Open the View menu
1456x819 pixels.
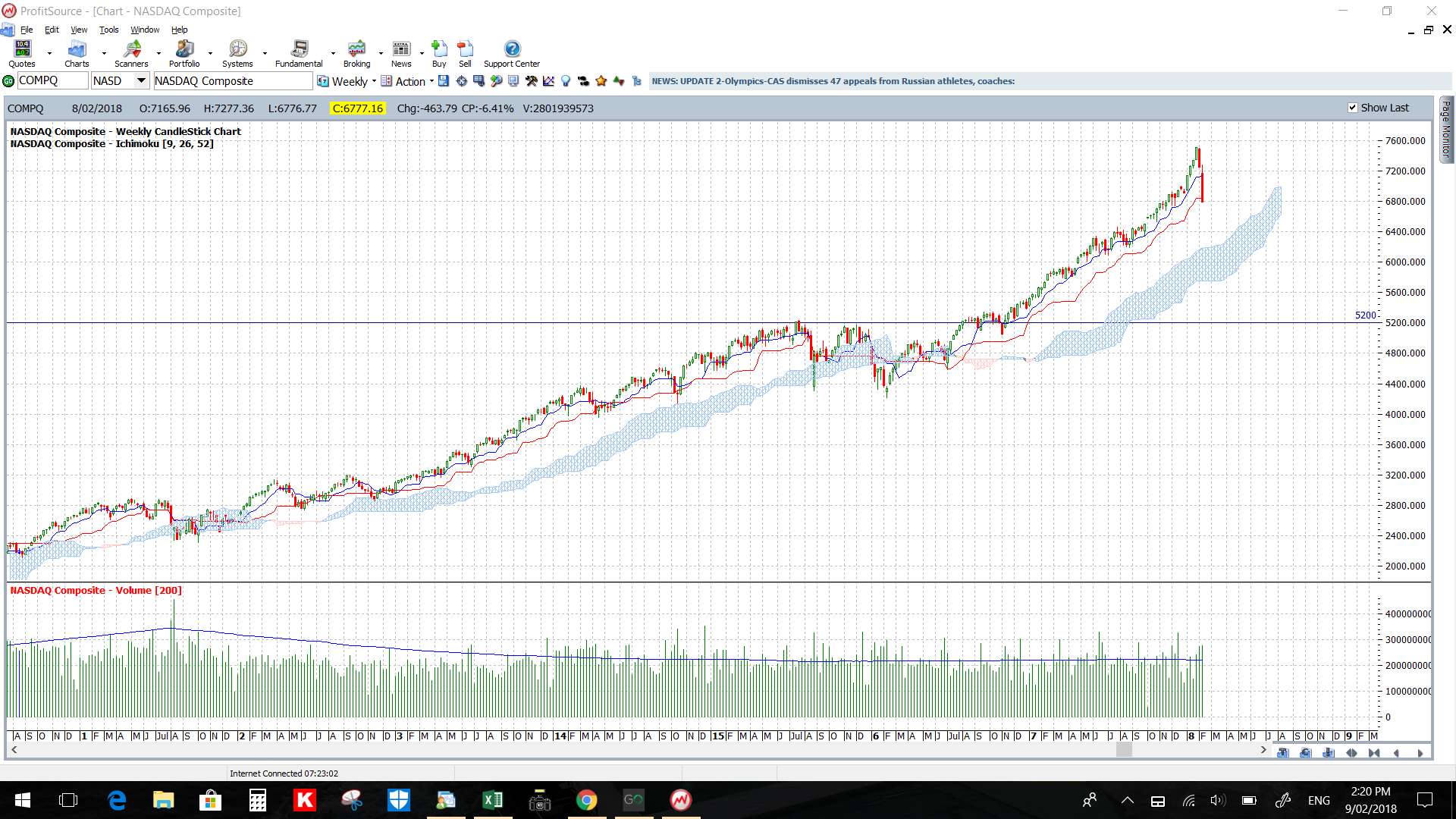pos(79,30)
